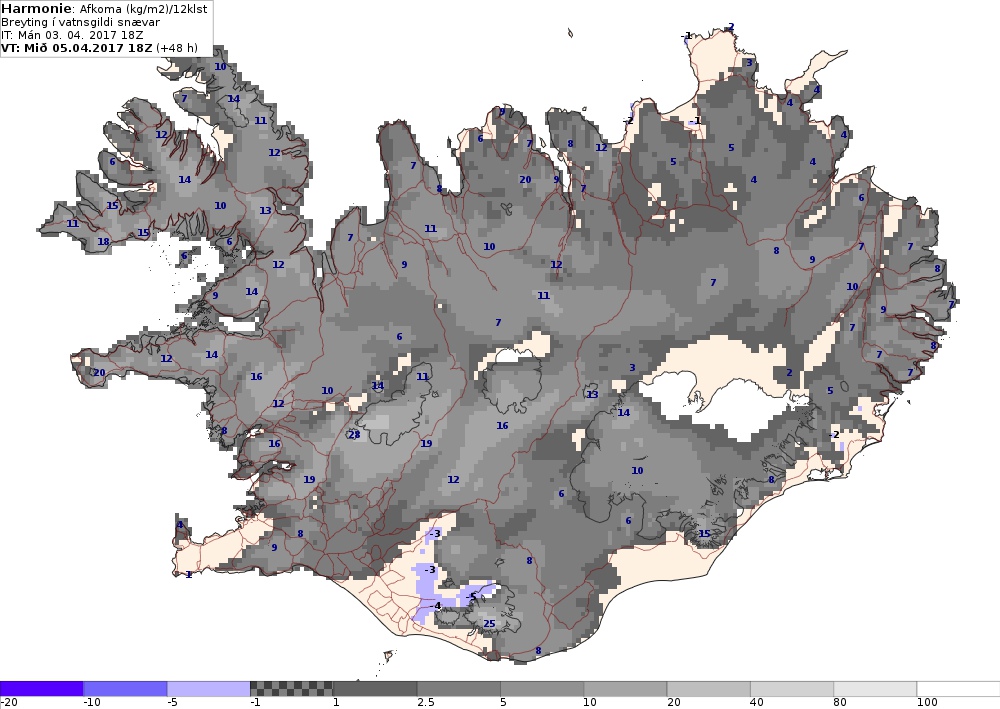Click the '(+48 h)' forecast offset text
This screenshot has height=709, width=1000.
[x=177, y=48]
